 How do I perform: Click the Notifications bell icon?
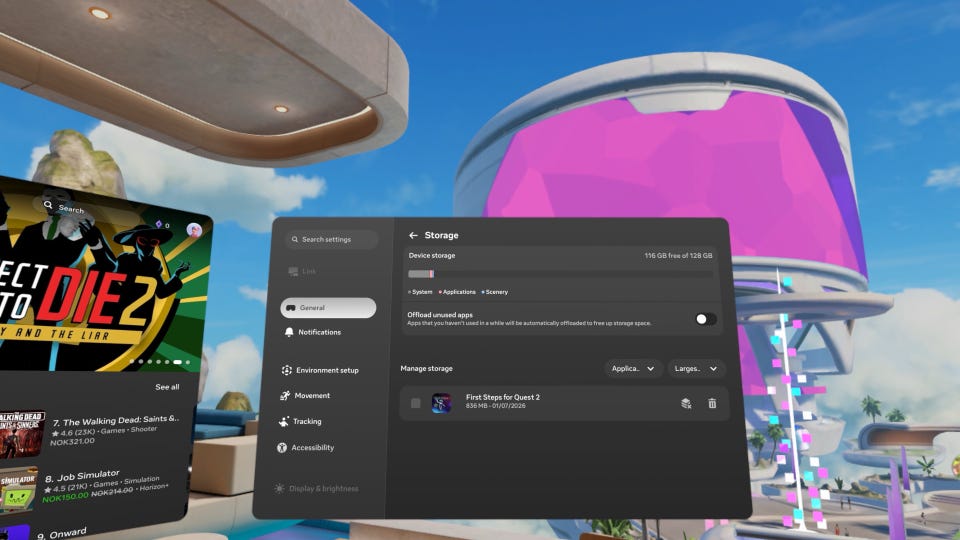click(289, 332)
